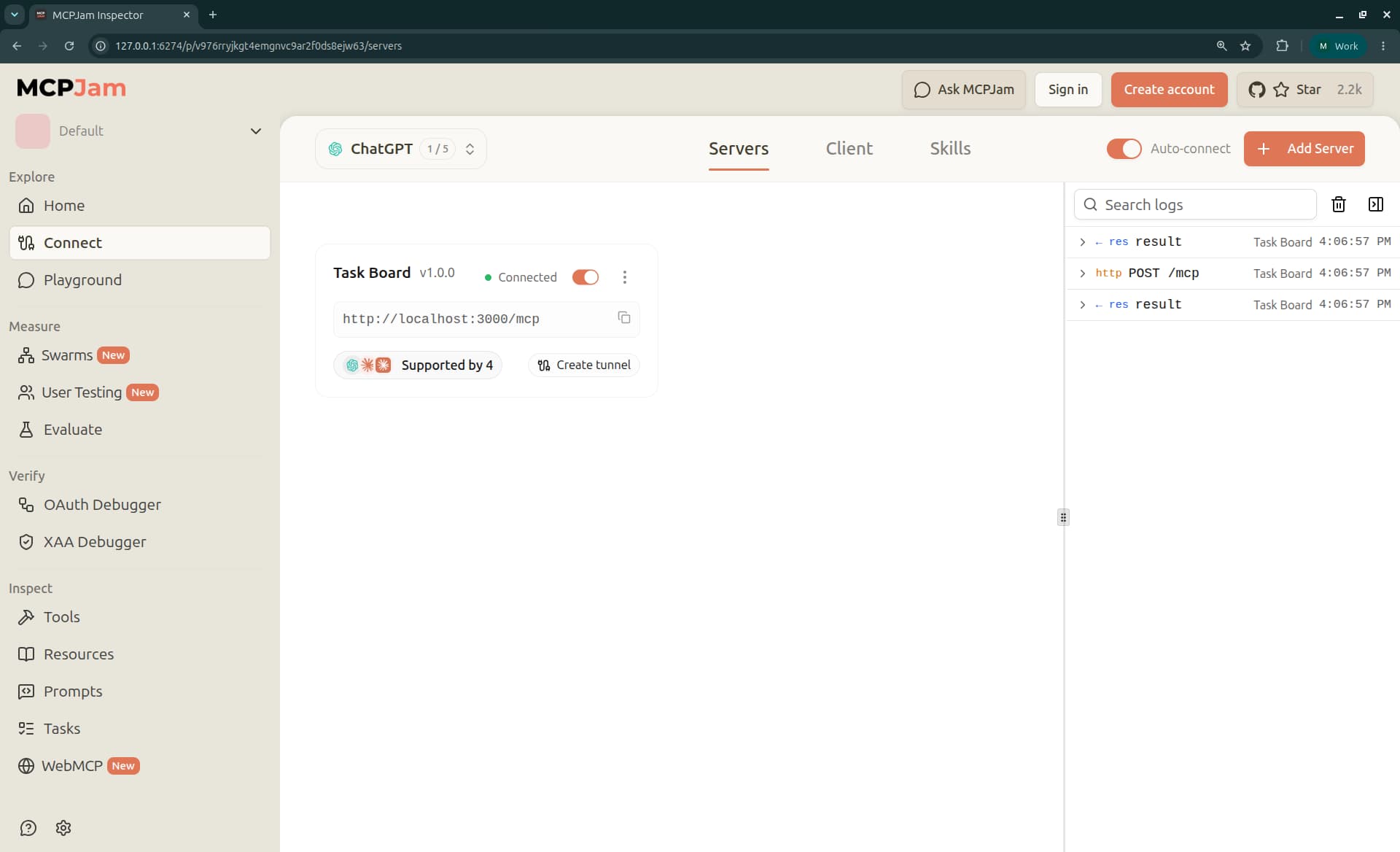1400x852 pixels.
Task: Click the Create account button
Action: 1169,90
